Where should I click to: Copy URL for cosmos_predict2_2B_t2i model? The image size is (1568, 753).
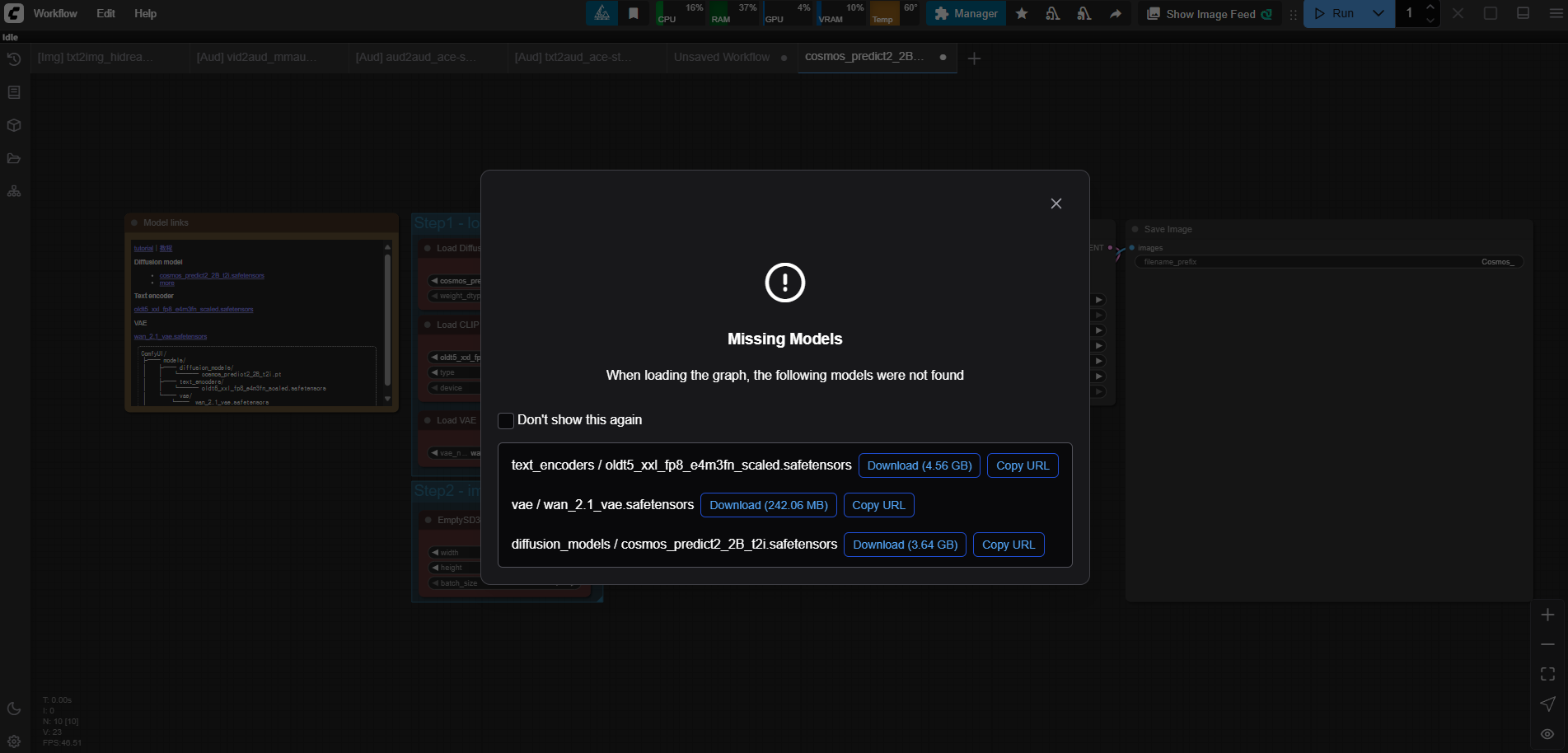pyautogui.click(x=1009, y=545)
